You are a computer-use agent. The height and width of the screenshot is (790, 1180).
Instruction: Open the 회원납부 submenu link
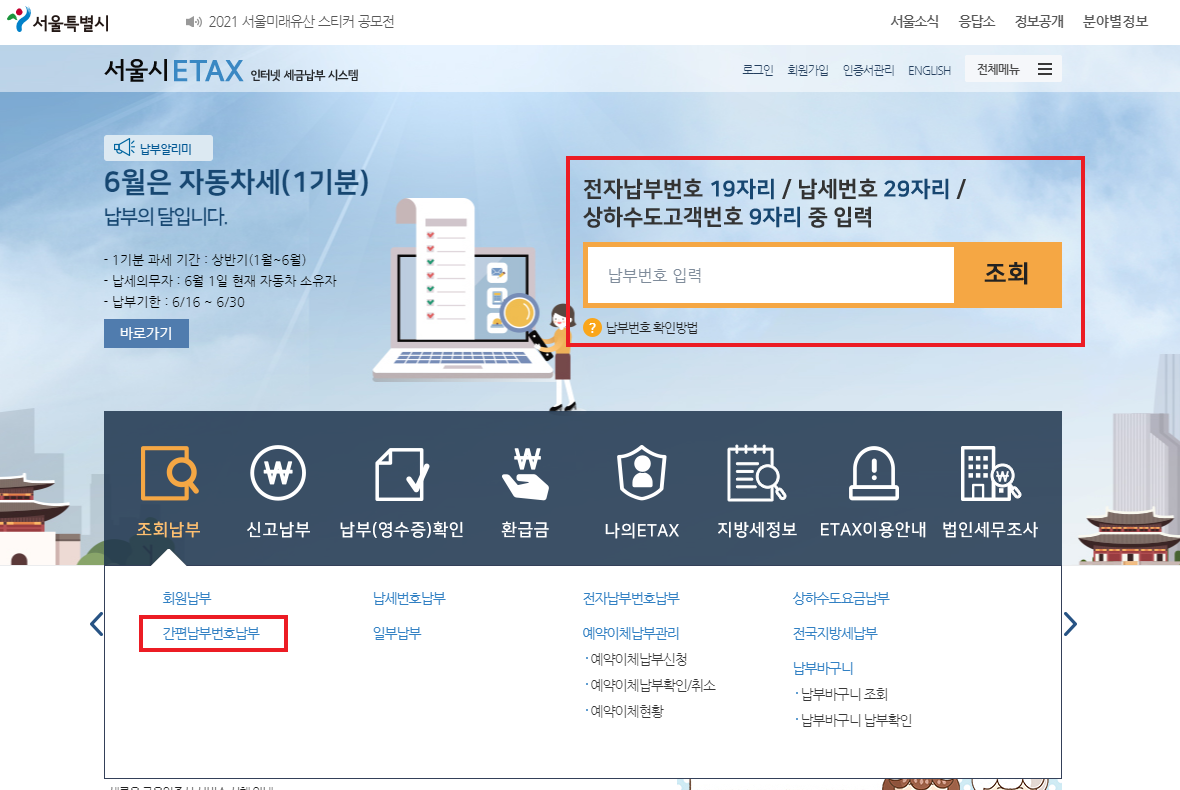[187, 598]
